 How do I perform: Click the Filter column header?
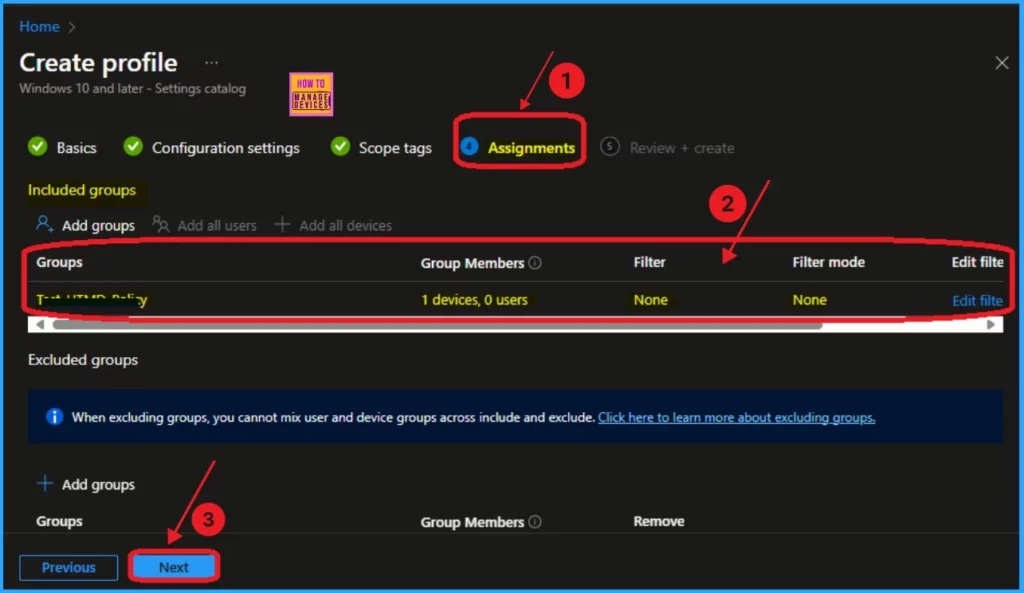pos(649,262)
